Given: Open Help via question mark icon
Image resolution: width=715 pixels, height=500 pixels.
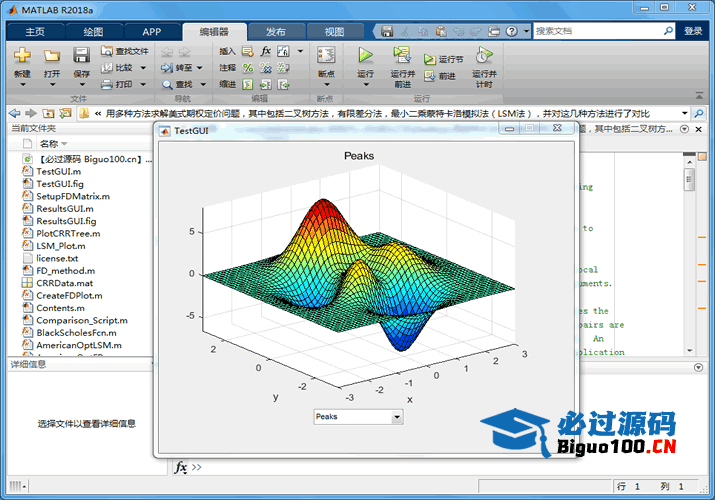Looking at the screenshot, I should tap(512, 31).
